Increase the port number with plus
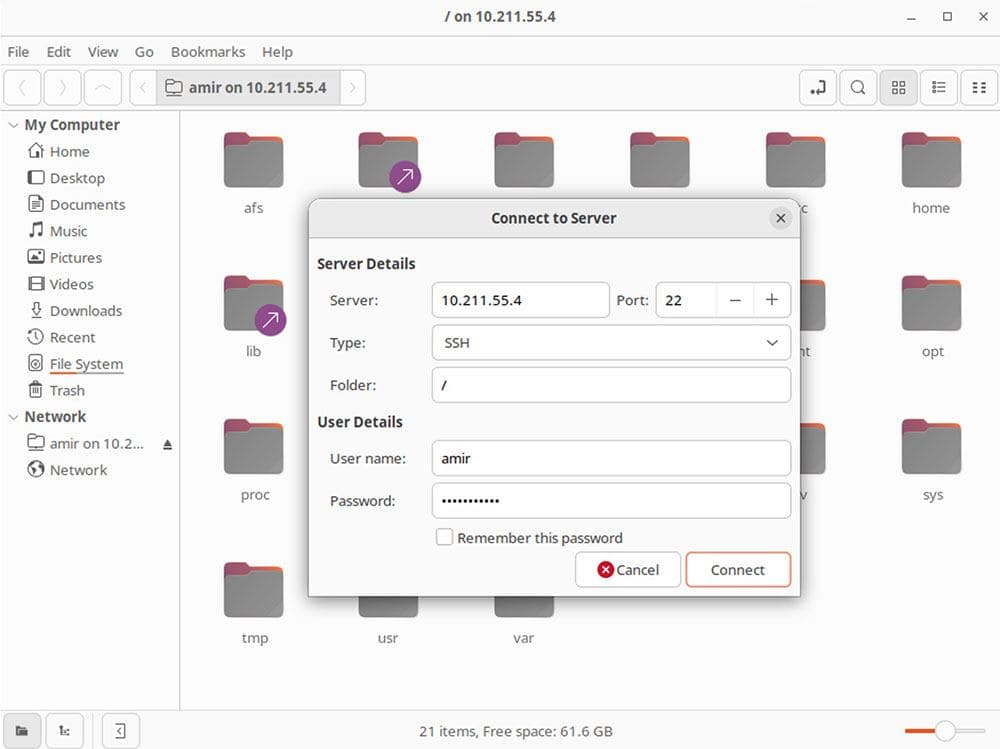 click(772, 300)
